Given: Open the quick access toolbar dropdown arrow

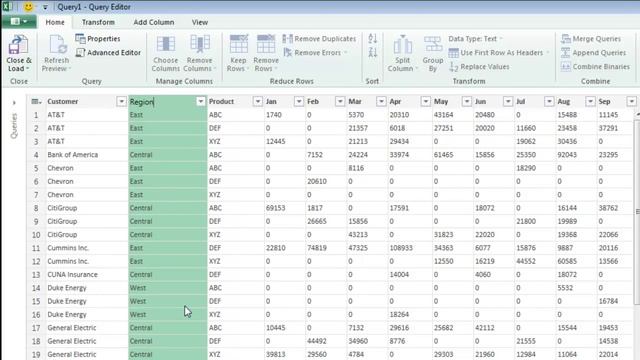Looking at the screenshot, I should [x=45, y=7].
